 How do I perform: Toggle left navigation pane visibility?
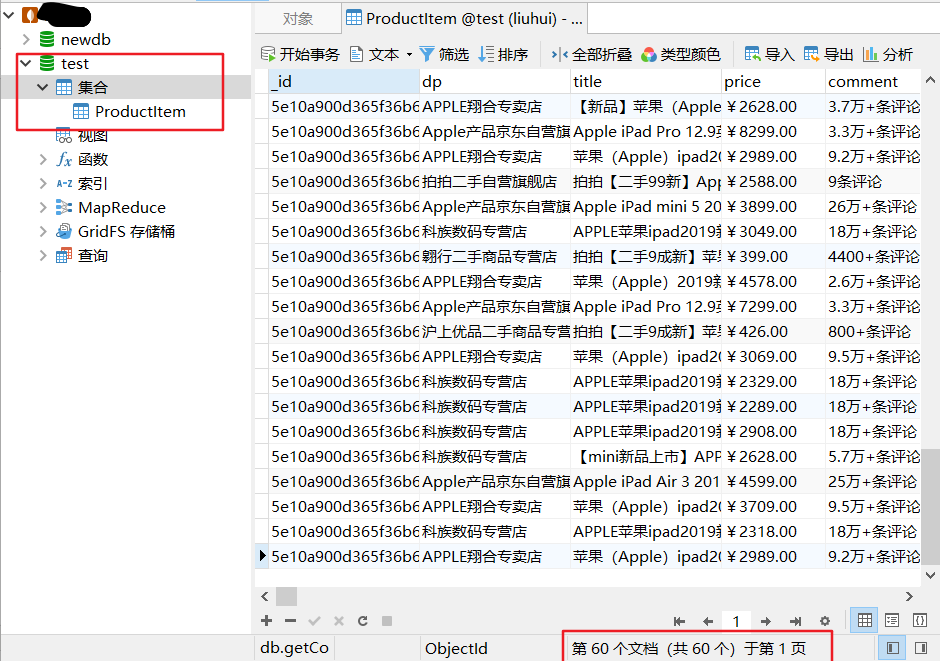[x=892, y=648]
